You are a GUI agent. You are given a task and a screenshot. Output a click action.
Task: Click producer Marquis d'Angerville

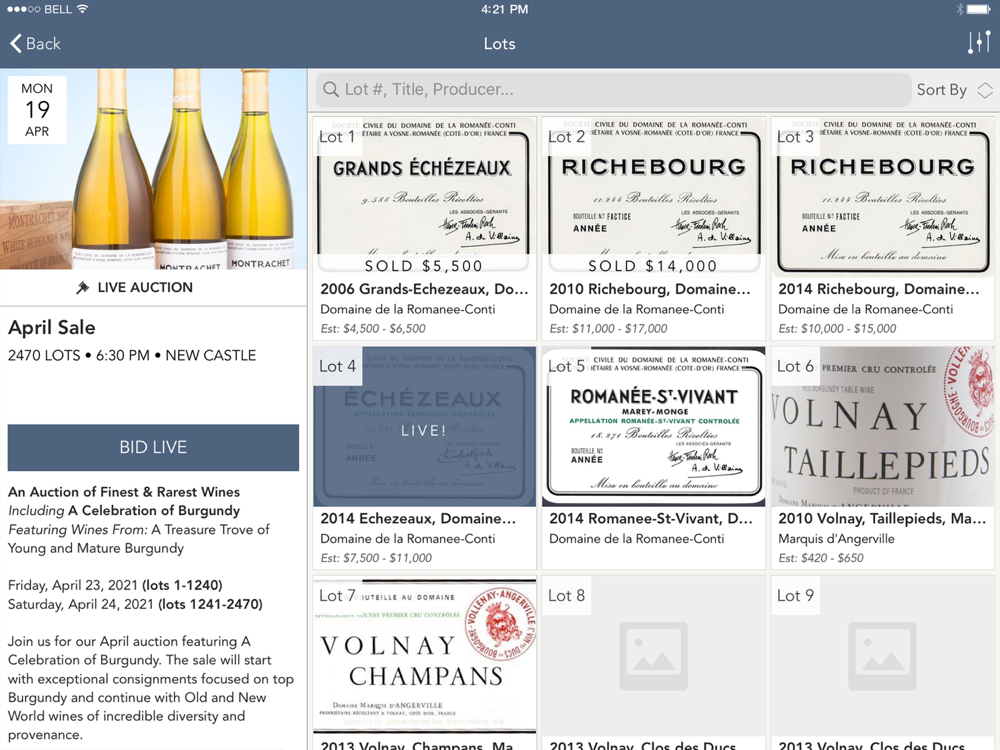[x=836, y=539]
